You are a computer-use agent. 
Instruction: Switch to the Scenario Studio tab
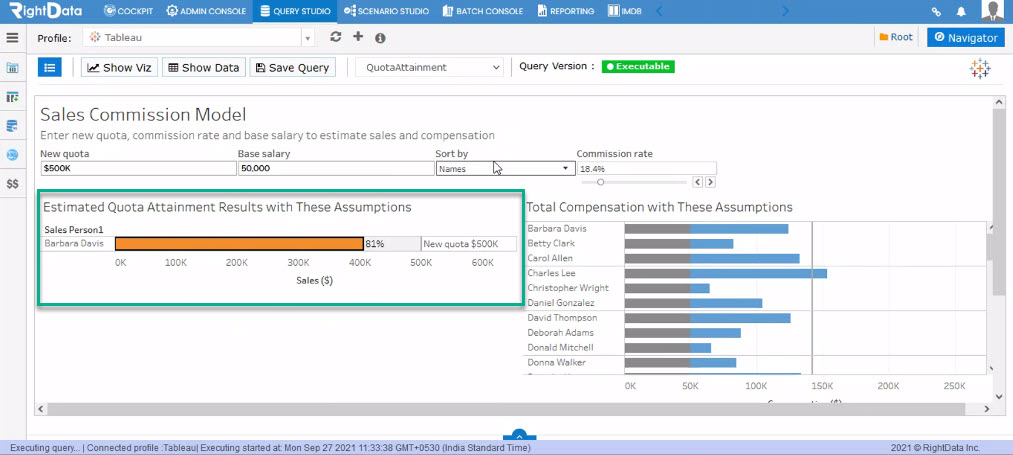coord(386,11)
